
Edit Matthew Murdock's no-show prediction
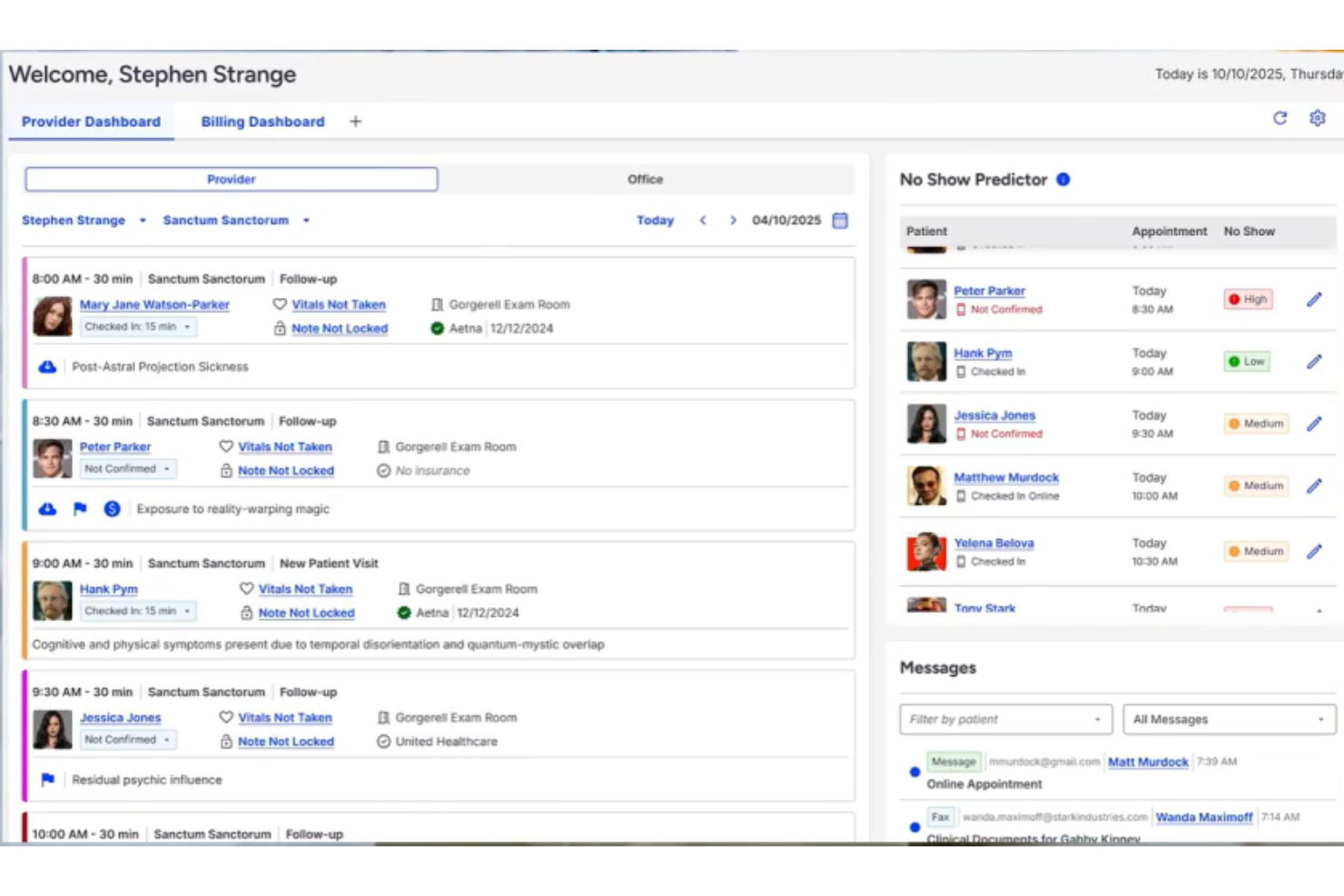point(1314,486)
